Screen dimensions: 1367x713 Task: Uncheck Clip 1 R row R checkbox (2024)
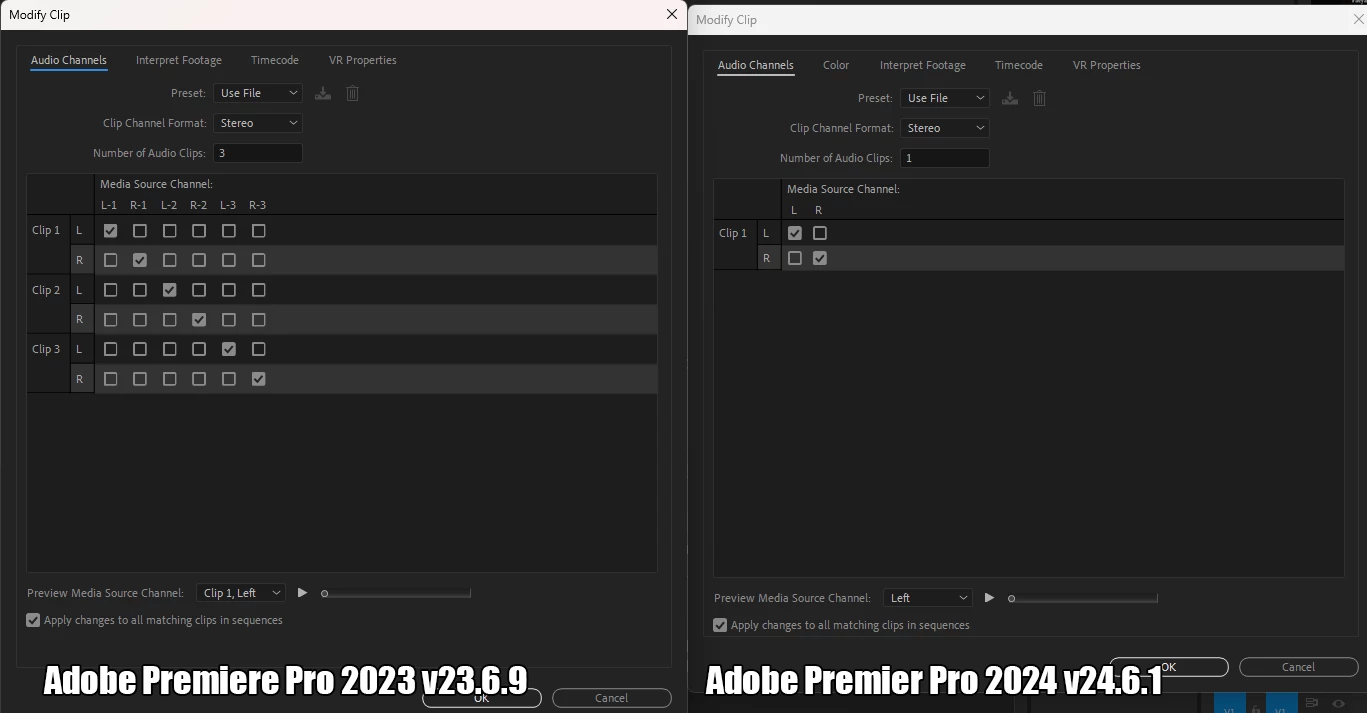click(x=820, y=258)
